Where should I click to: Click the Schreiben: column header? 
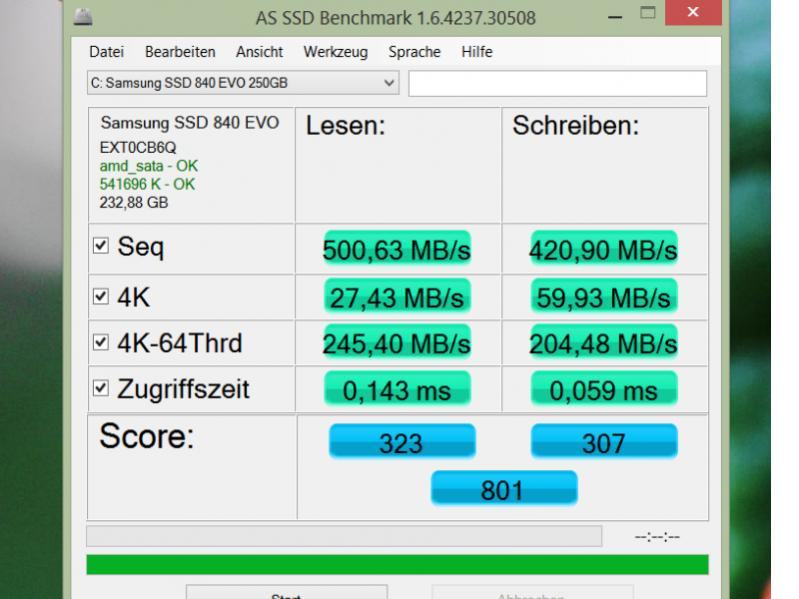pos(576,125)
